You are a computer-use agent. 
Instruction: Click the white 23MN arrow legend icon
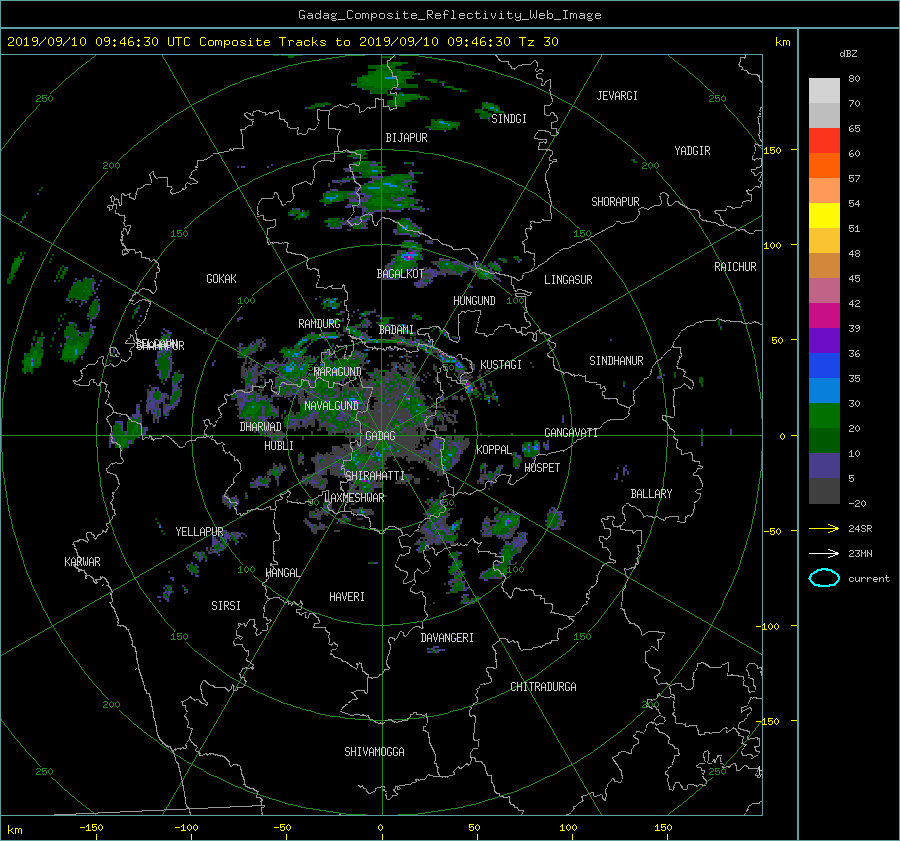click(x=824, y=553)
